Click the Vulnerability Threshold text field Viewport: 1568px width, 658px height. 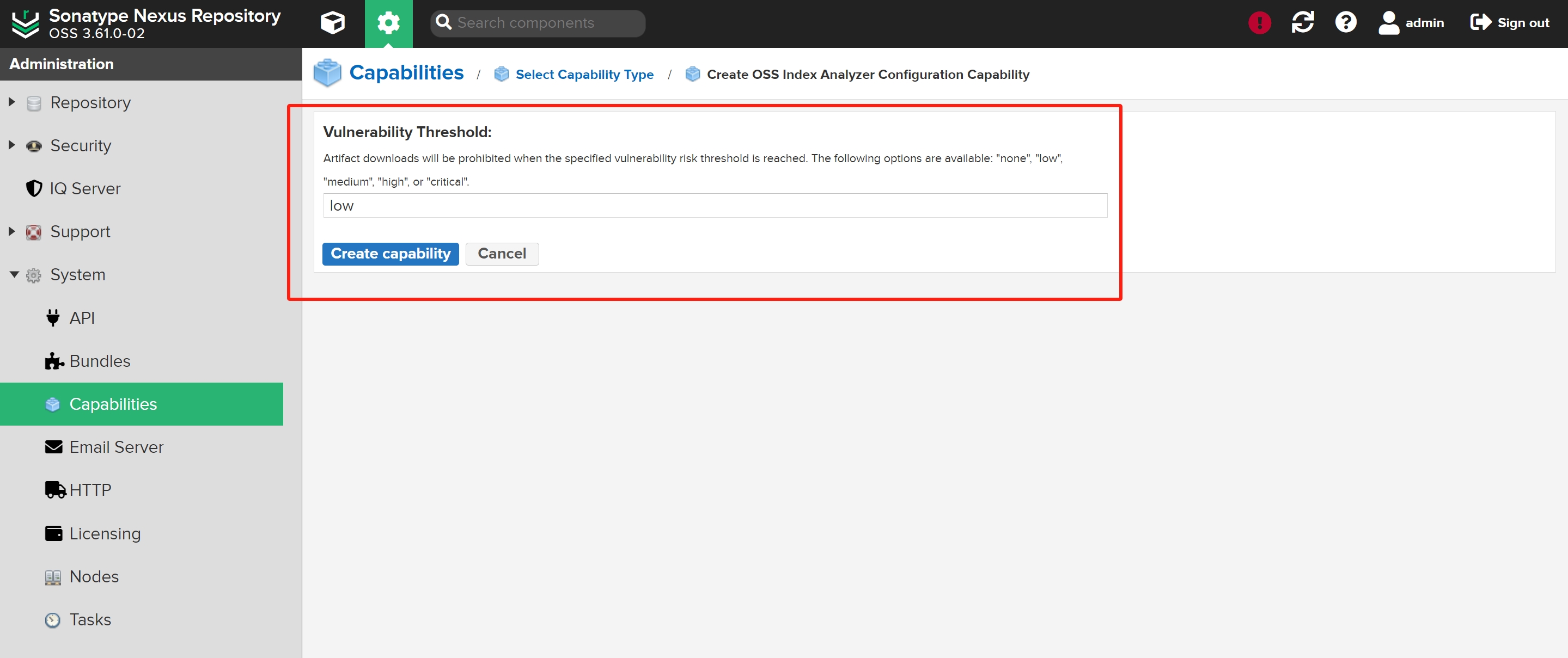pos(715,206)
